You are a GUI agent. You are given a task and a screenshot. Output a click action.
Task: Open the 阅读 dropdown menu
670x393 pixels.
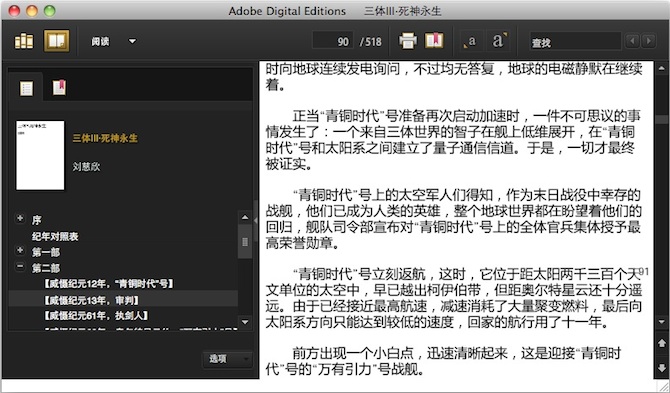pyautogui.click(x=114, y=41)
